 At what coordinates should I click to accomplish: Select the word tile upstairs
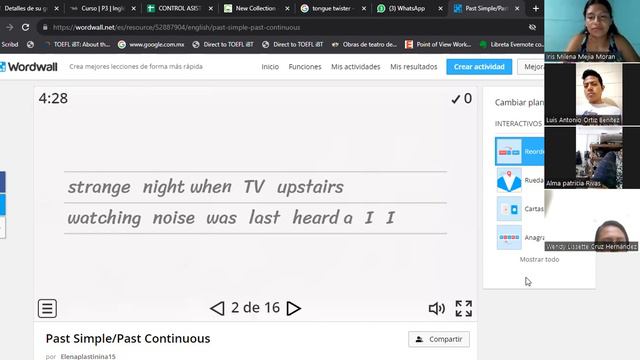pos(310,187)
